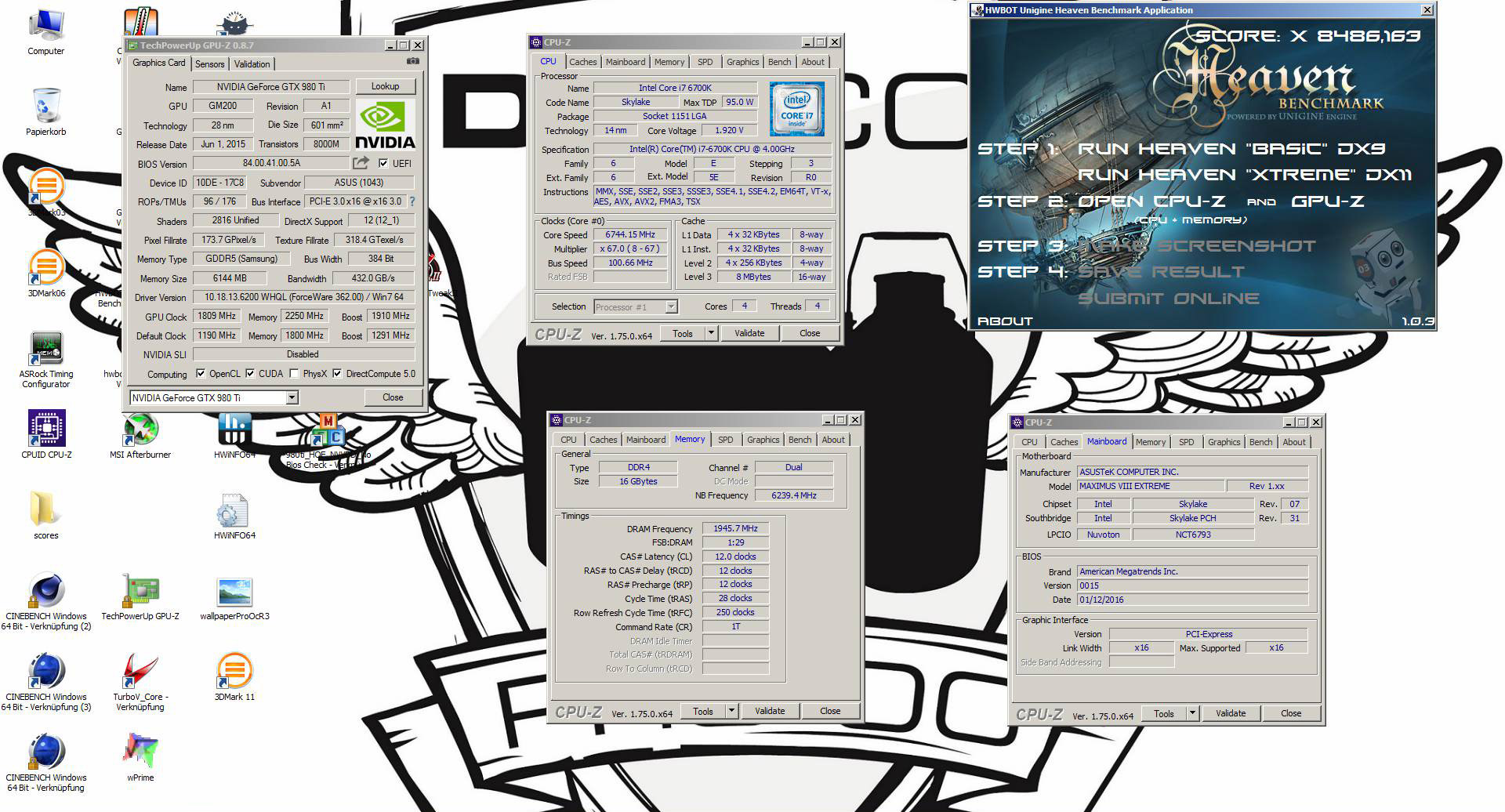Switch to the Validation tab in GPU-Z
The width and height of the screenshot is (1505, 812).
[252, 64]
